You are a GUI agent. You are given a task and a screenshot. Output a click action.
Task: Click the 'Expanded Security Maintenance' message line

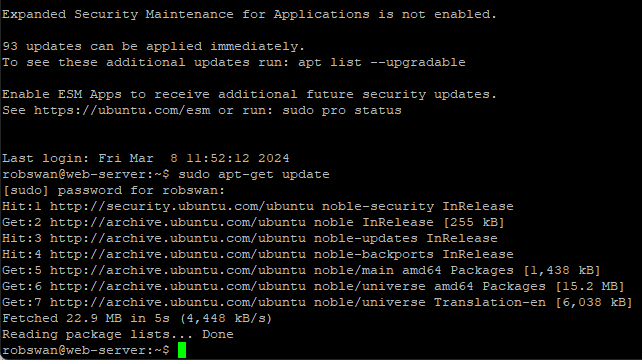coord(249,14)
